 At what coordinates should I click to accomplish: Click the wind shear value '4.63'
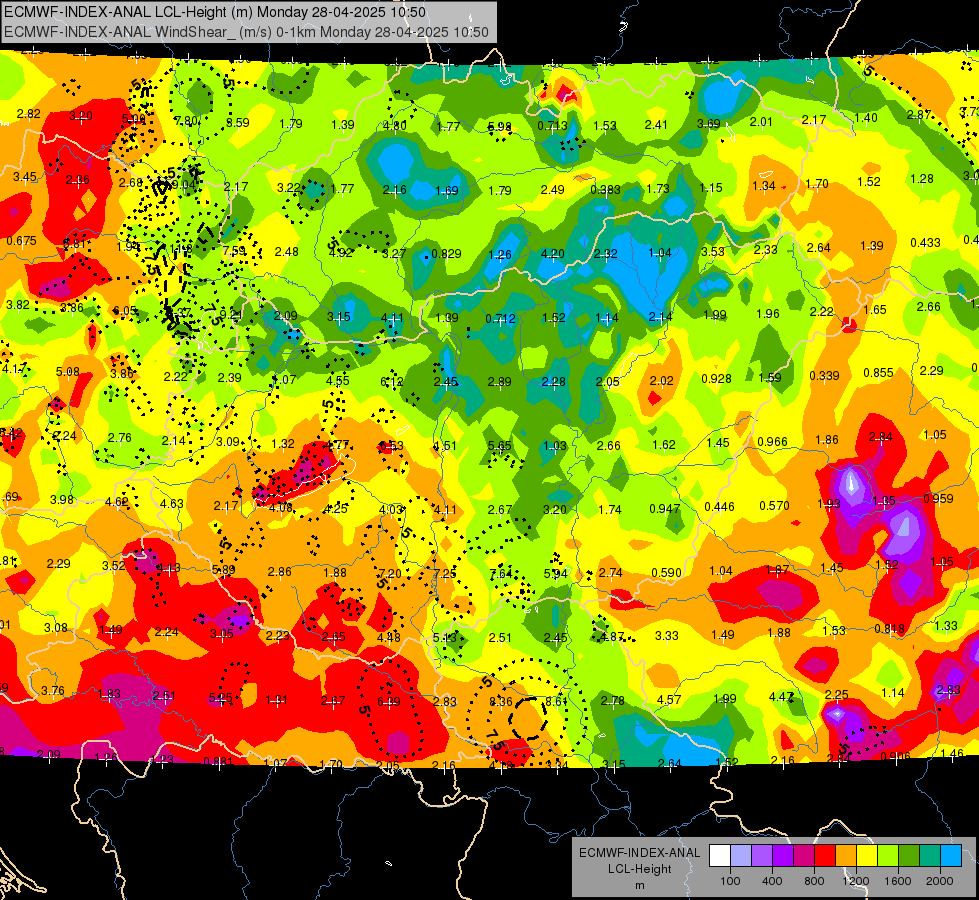(172, 503)
